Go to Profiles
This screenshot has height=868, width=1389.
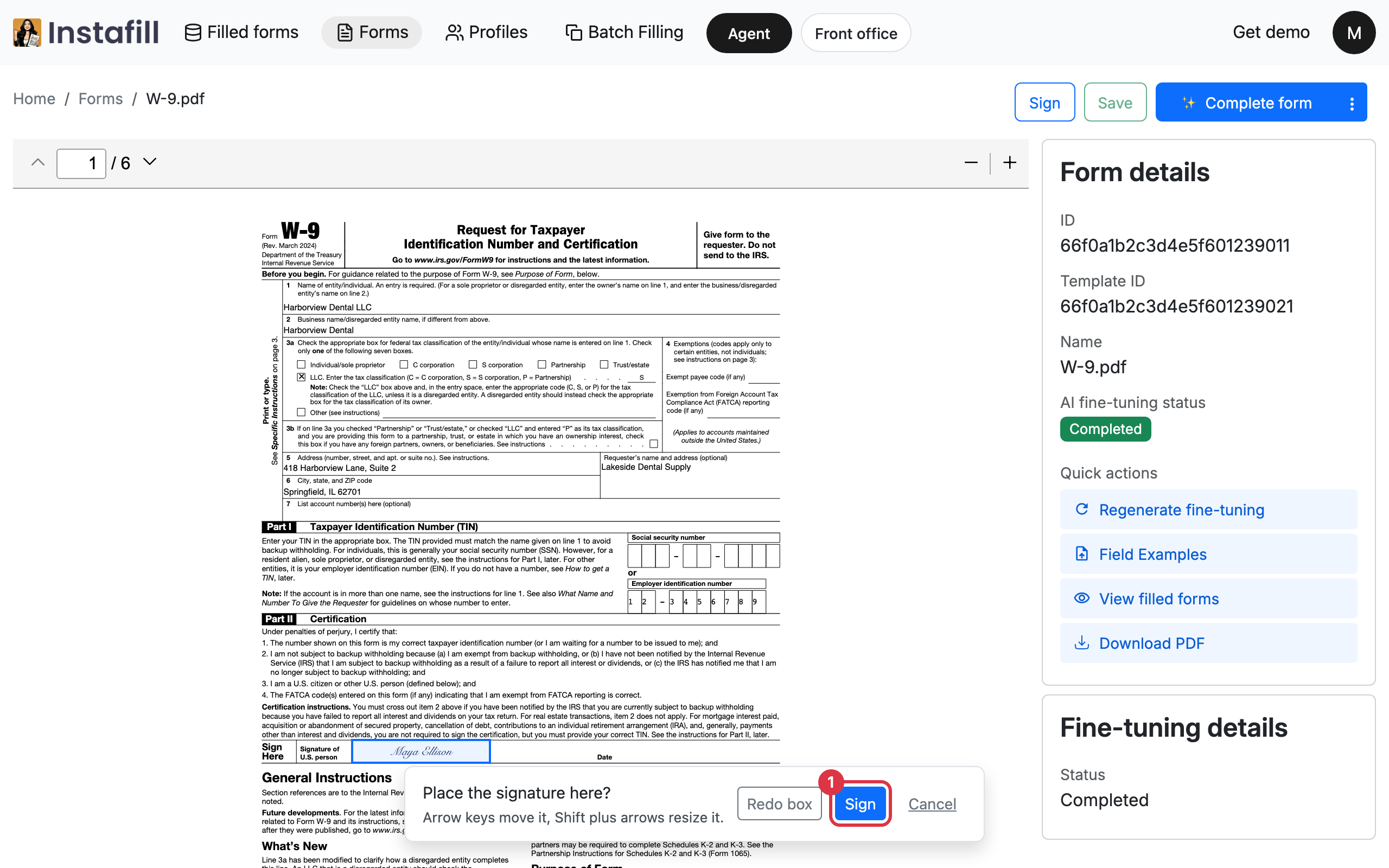[486, 32]
